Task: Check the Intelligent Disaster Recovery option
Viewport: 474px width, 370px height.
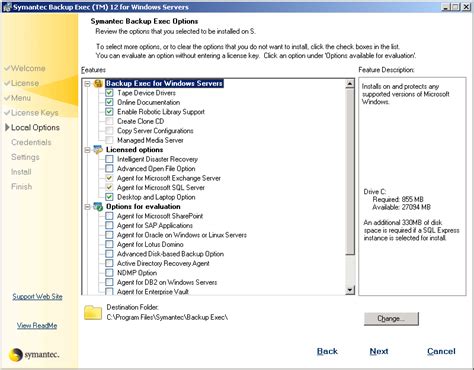Action: tap(109, 159)
